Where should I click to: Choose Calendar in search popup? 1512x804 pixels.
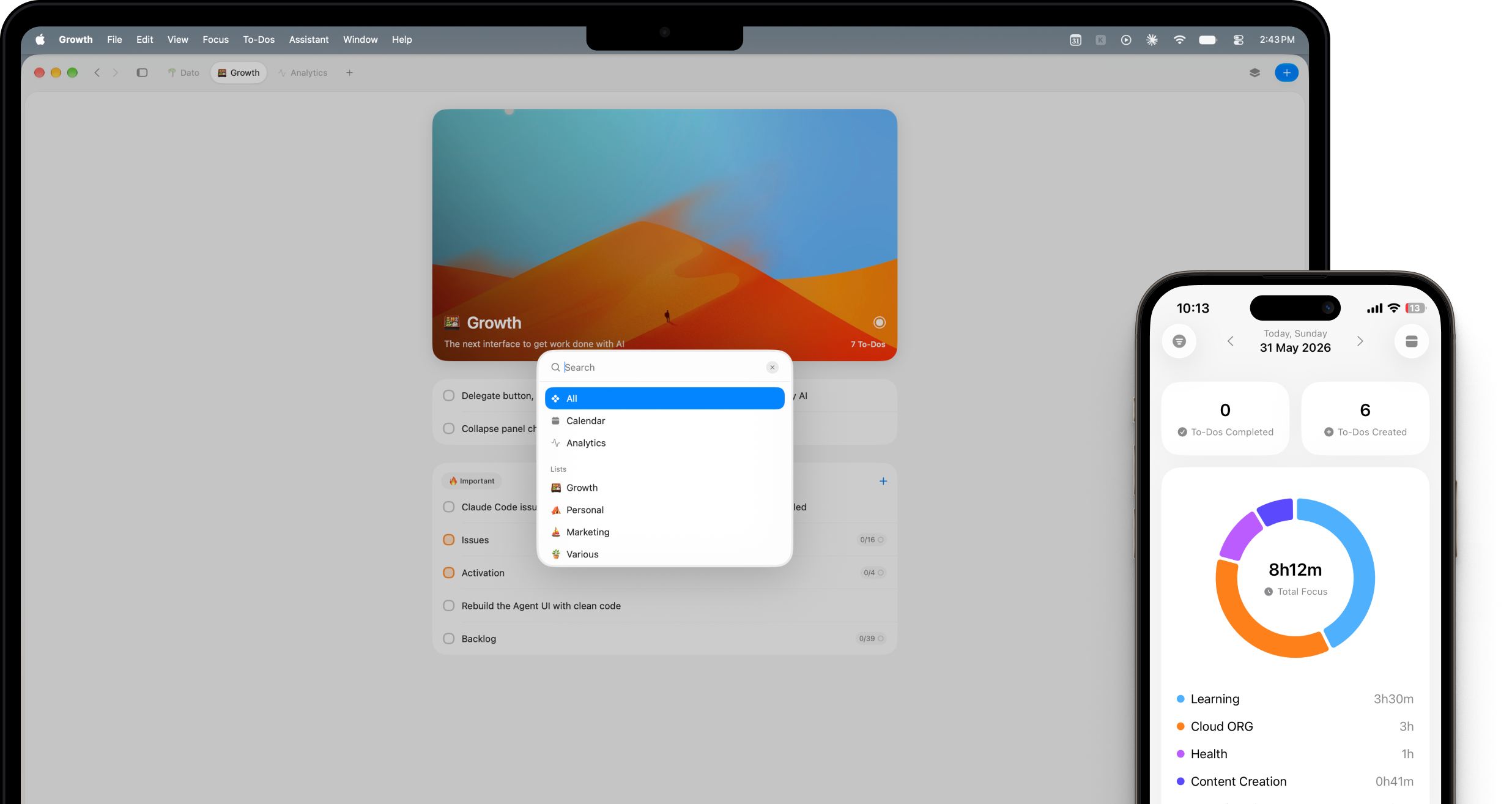(x=664, y=421)
